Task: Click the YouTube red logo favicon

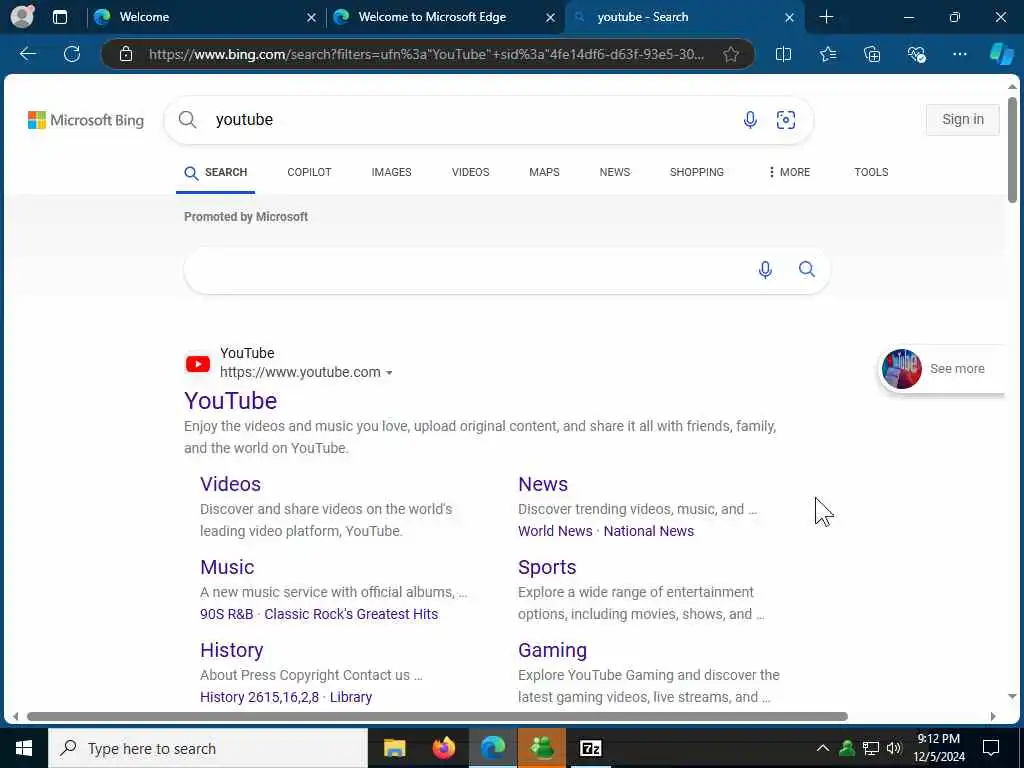Action: pos(198,364)
